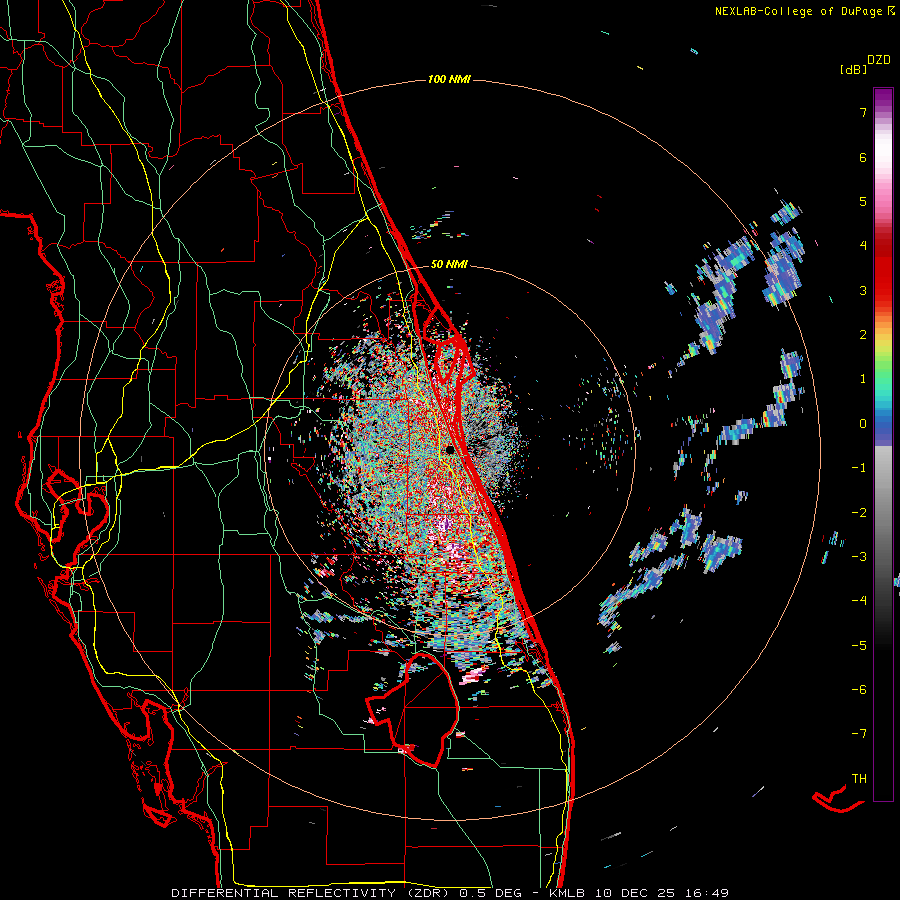Click the -5 dB legend value
This screenshot has height=900, width=900.
859,645
